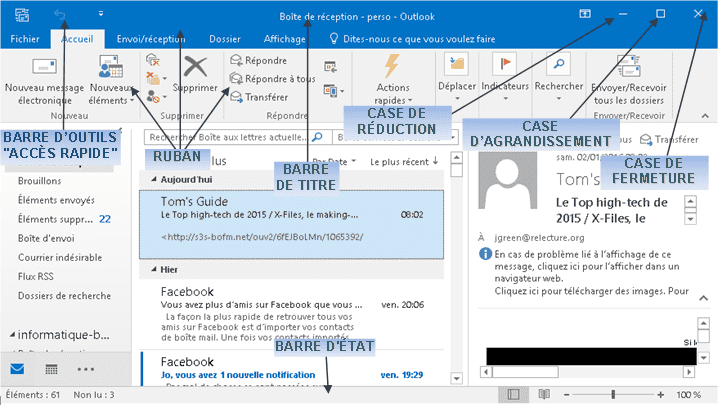Click the Rechercher magnifier icon in ribbon
The width and height of the screenshot is (718, 405).
tap(558, 64)
